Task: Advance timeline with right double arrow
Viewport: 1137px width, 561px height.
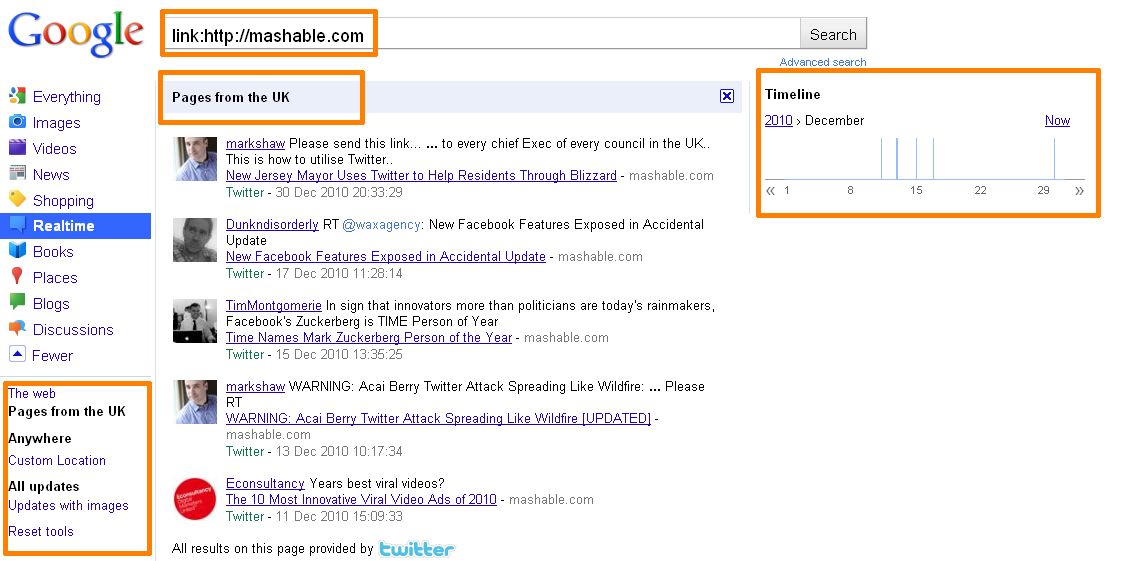Action: pos(1079,190)
